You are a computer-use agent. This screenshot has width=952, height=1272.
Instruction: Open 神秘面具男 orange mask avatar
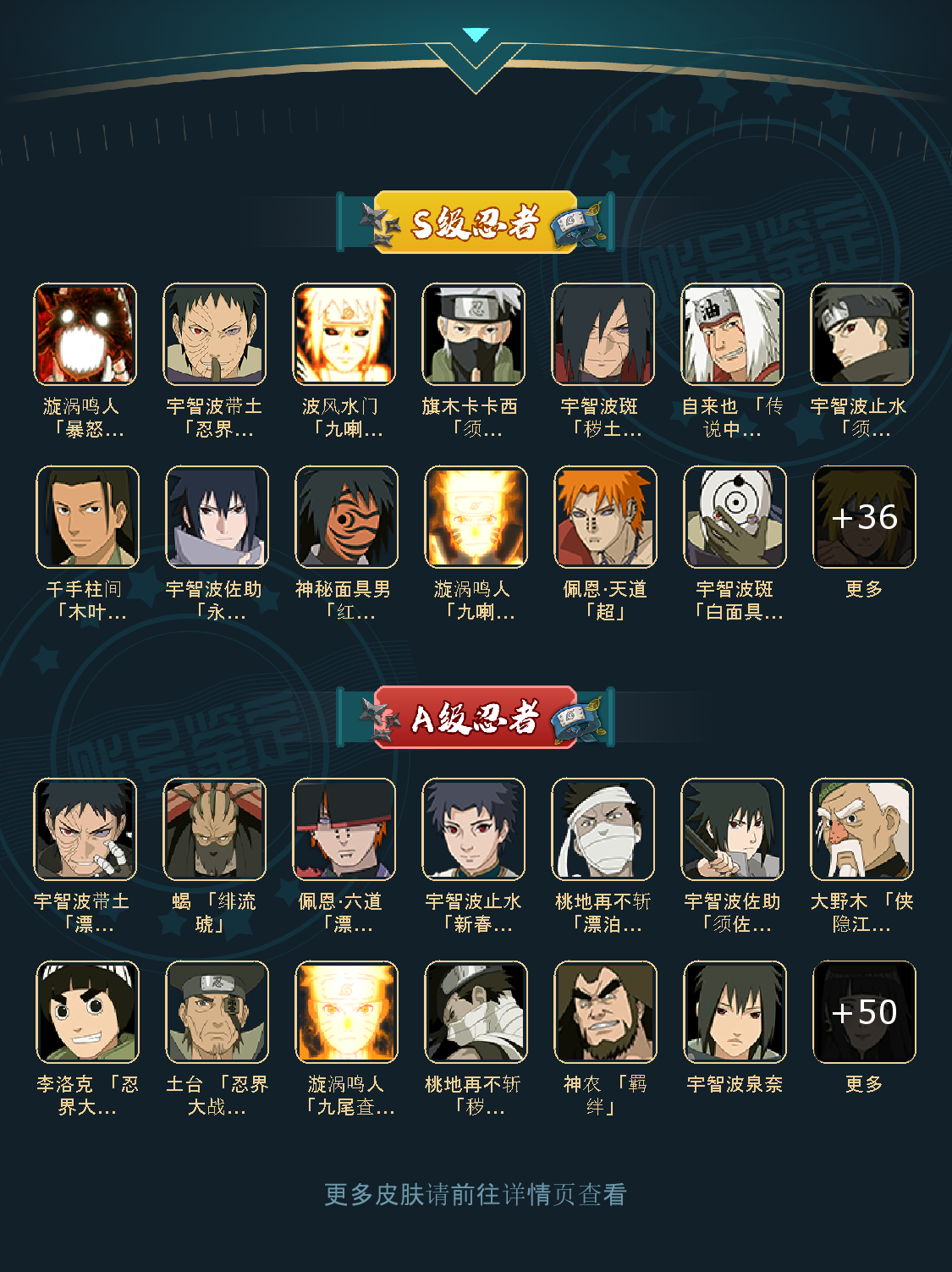(x=346, y=517)
